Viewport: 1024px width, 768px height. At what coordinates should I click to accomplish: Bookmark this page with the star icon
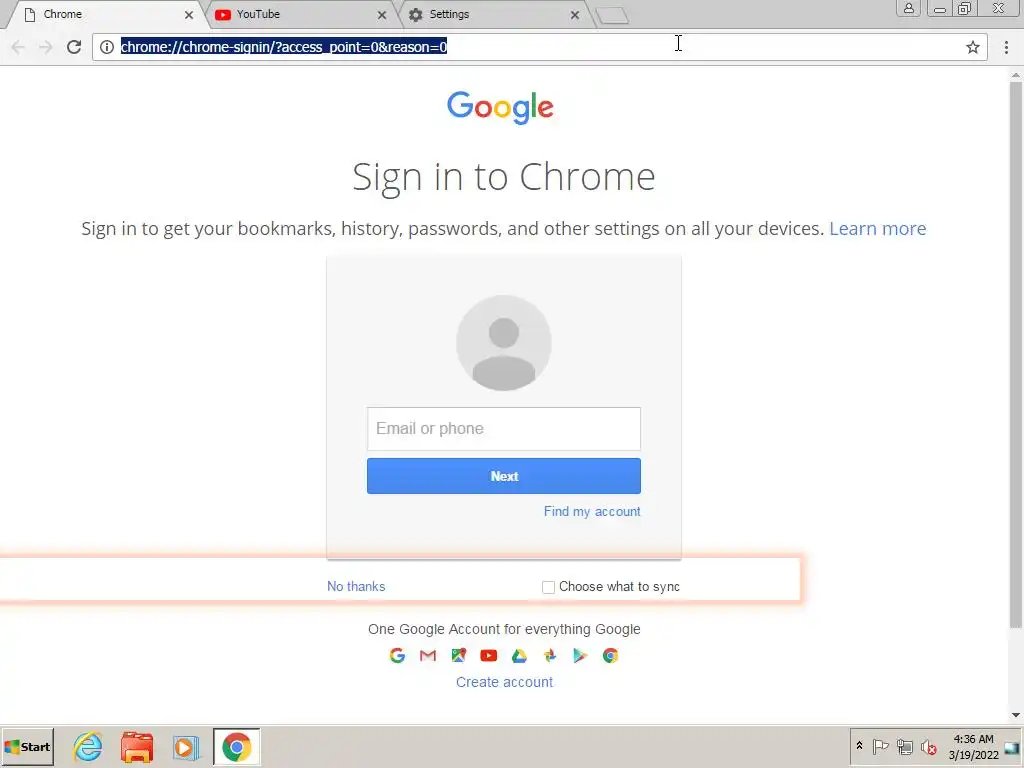point(972,47)
